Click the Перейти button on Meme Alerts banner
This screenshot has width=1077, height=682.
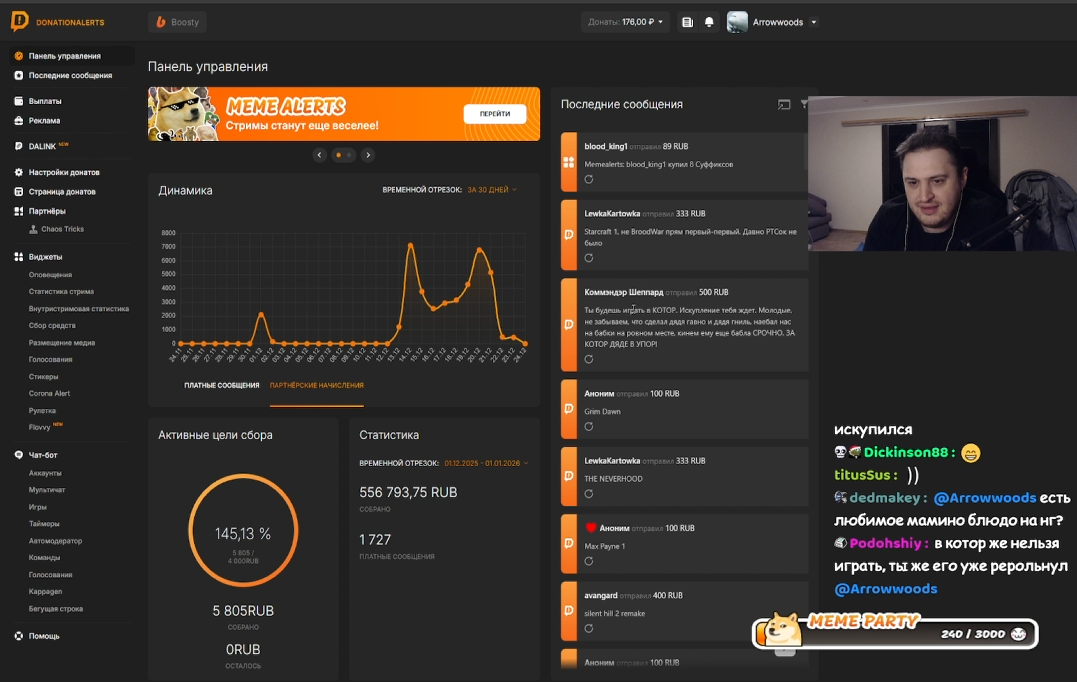(x=495, y=114)
